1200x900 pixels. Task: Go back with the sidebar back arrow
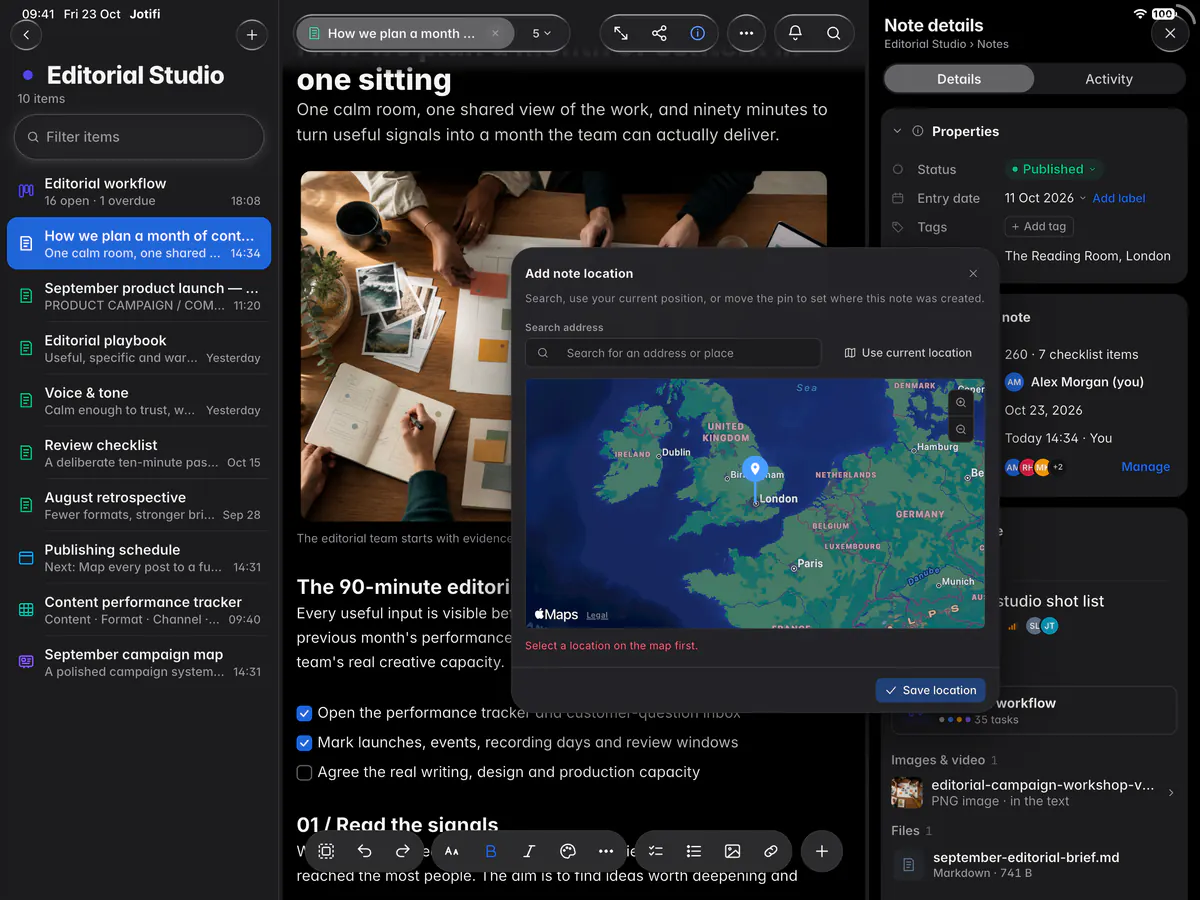(26, 35)
